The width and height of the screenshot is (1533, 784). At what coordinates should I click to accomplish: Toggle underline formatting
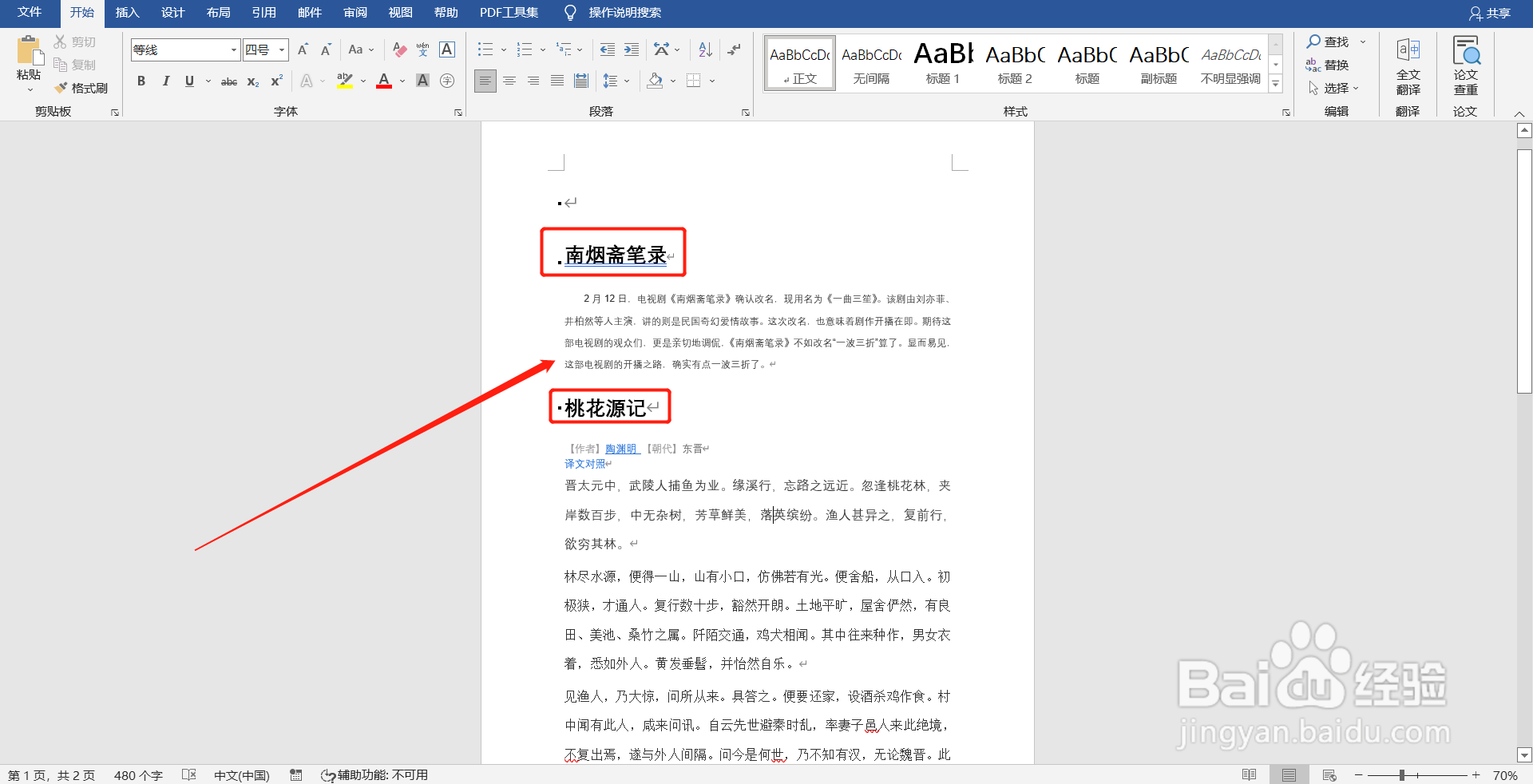click(188, 81)
